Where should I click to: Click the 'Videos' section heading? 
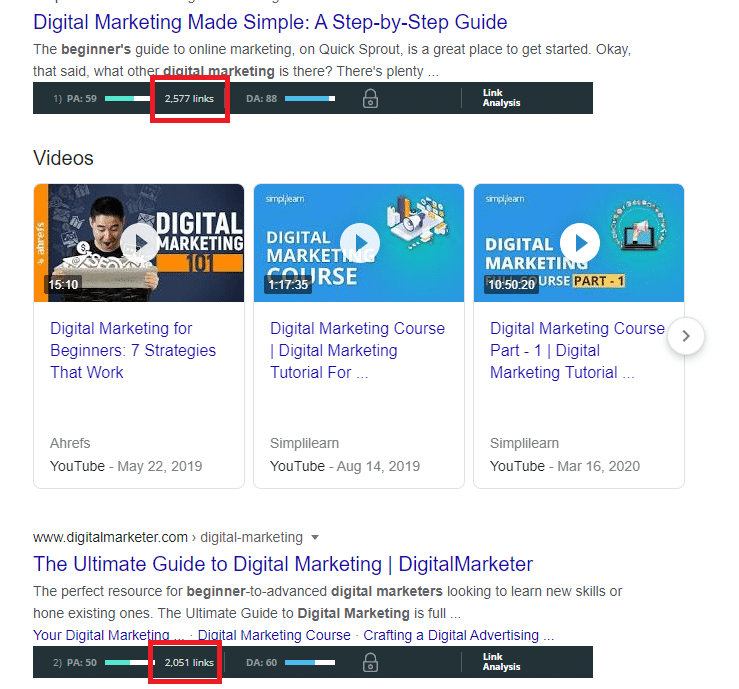(x=63, y=158)
